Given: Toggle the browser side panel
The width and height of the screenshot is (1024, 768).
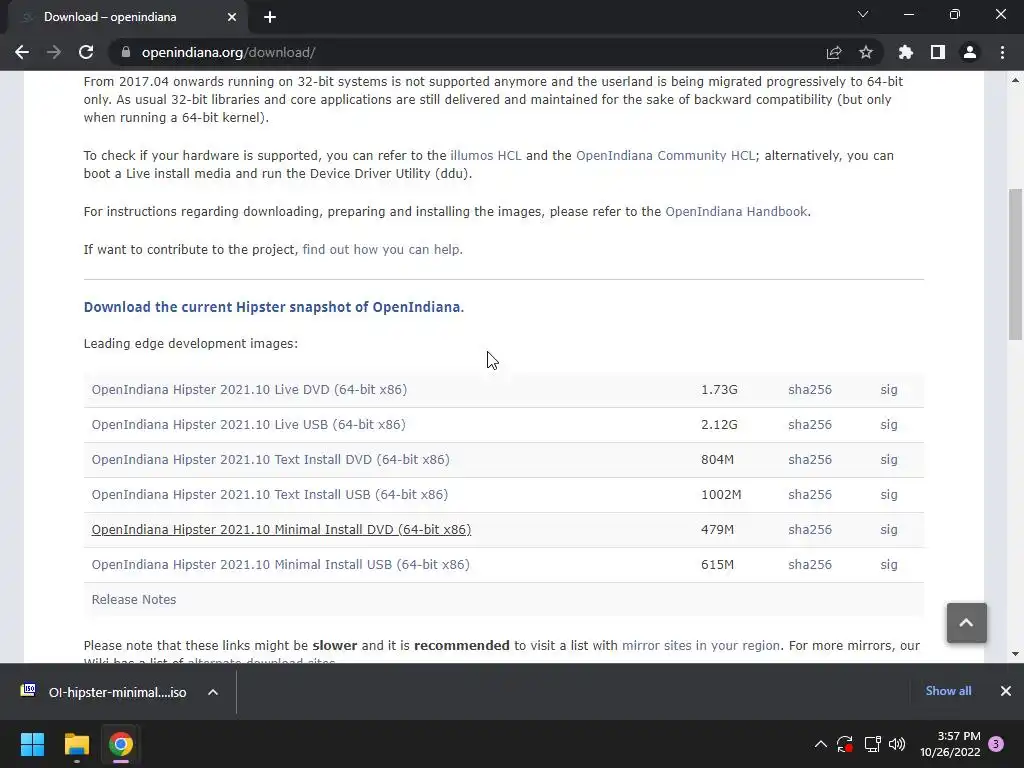Looking at the screenshot, I should [x=938, y=52].
